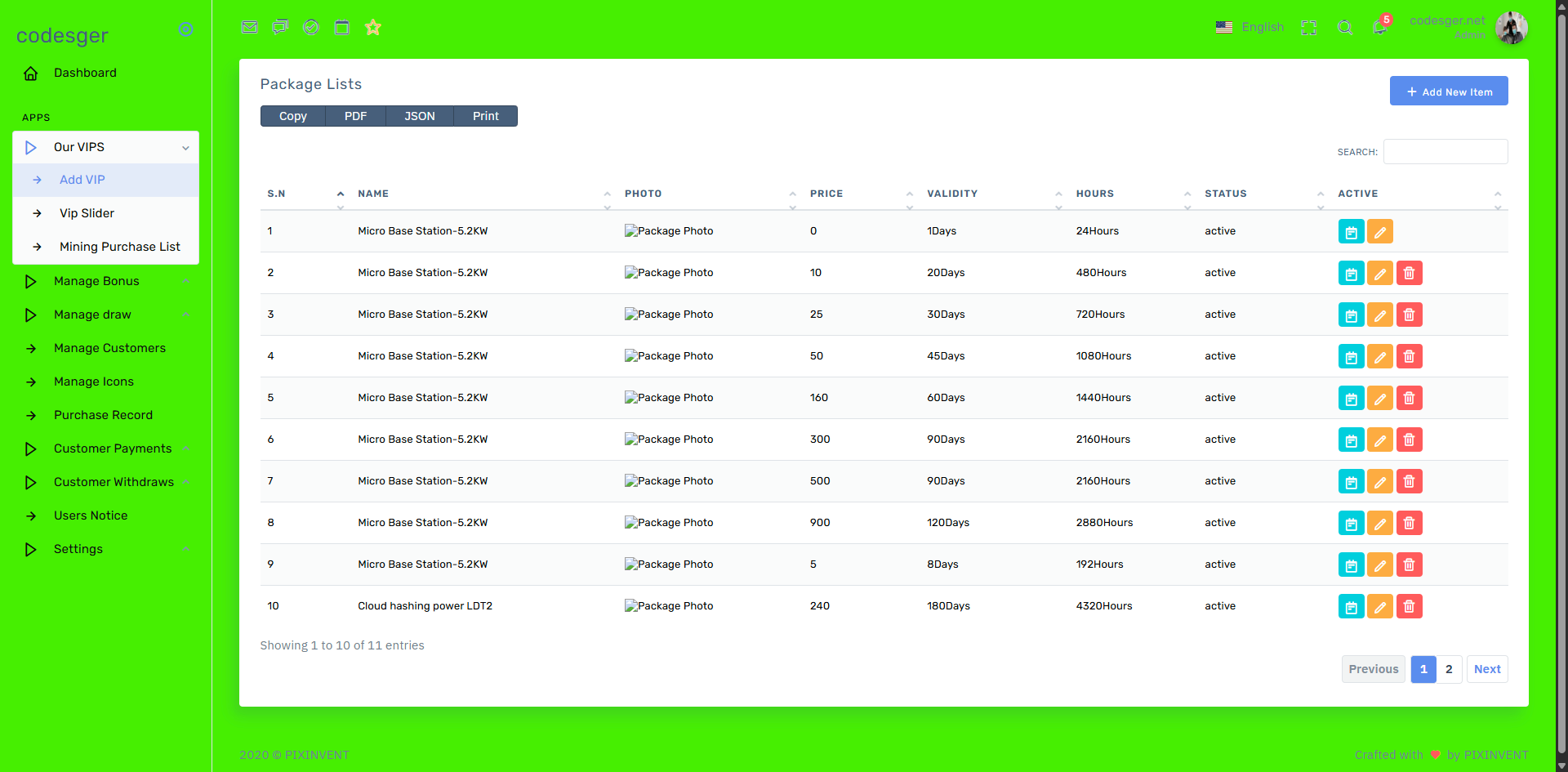The height and width of the screenshot is (772, 1568).
Task: Expand the Settings menu
Action: coord(106,550)
